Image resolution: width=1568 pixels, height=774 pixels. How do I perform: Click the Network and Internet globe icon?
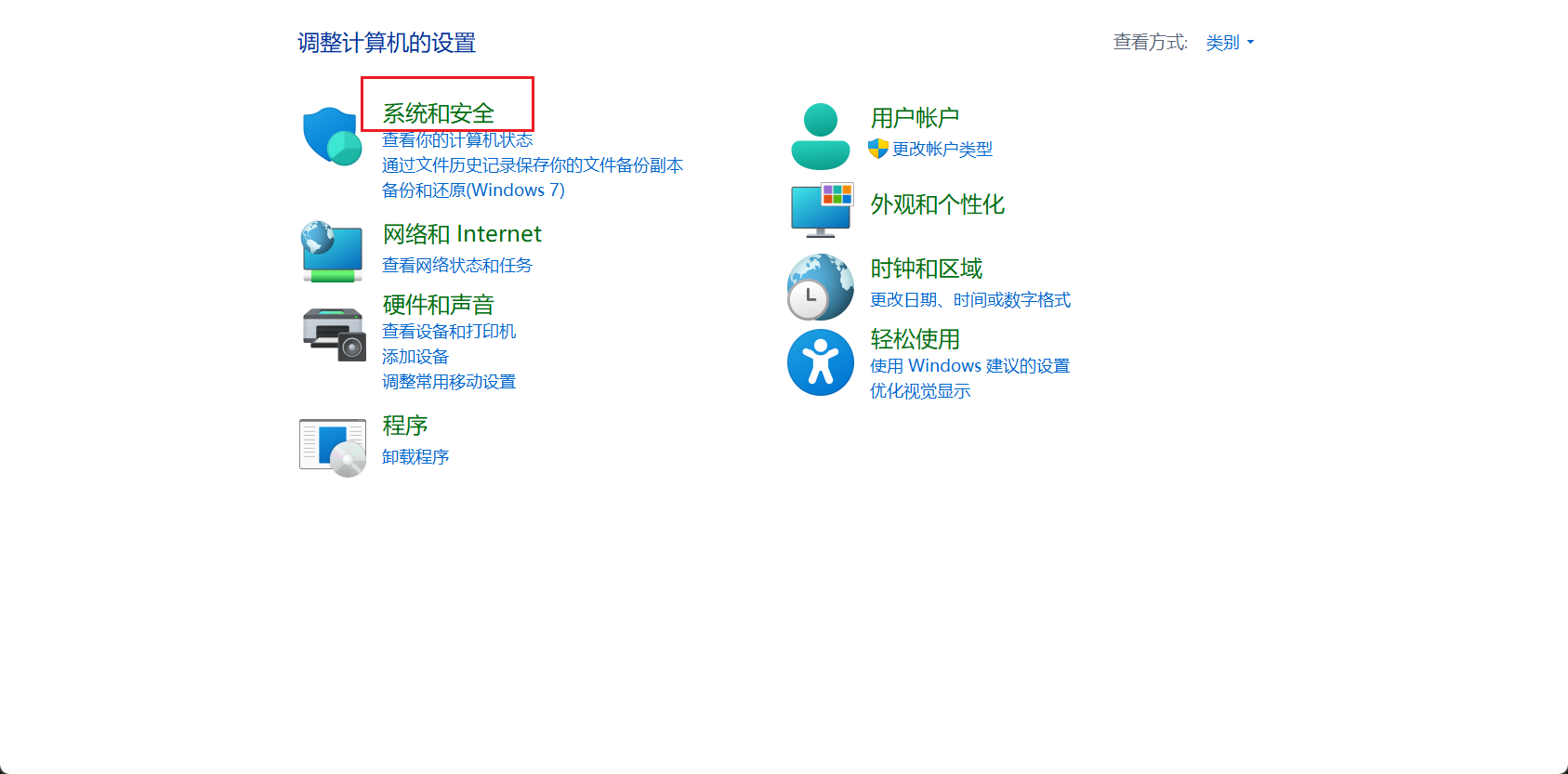click(332, 251)
